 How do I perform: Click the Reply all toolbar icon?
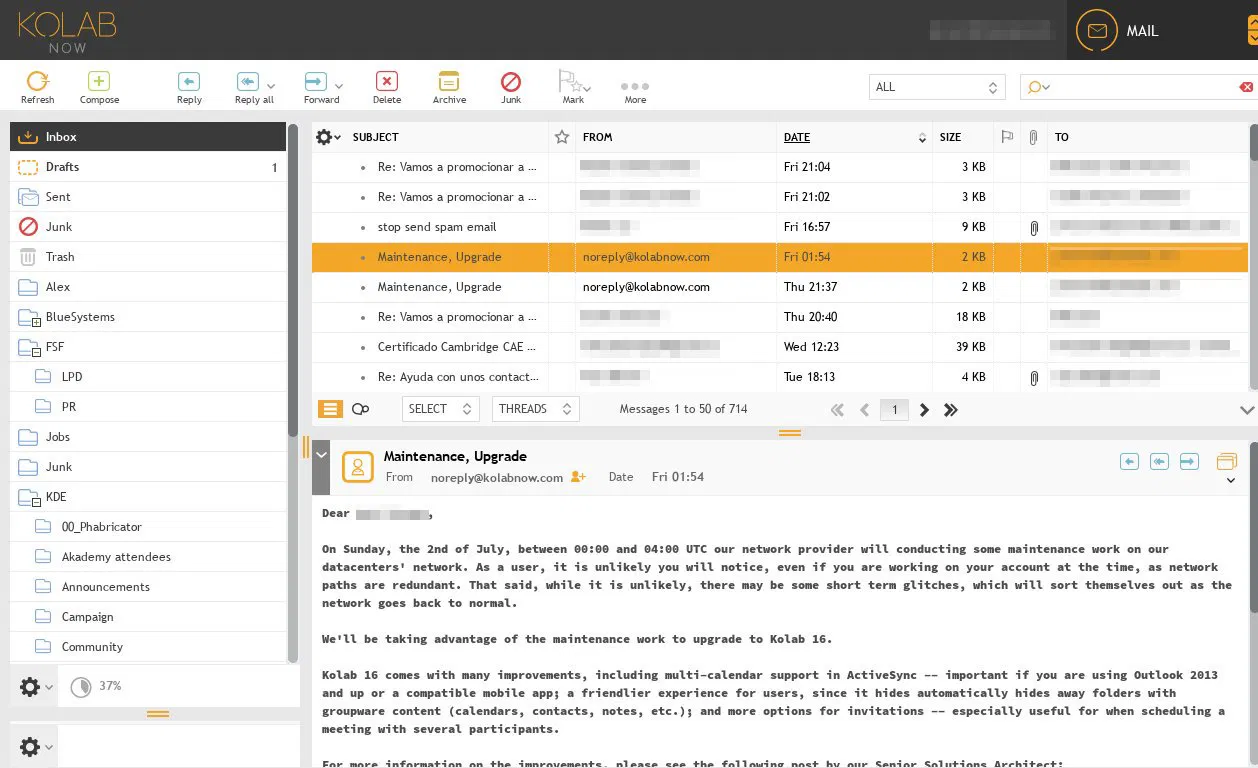click(248, 82)
